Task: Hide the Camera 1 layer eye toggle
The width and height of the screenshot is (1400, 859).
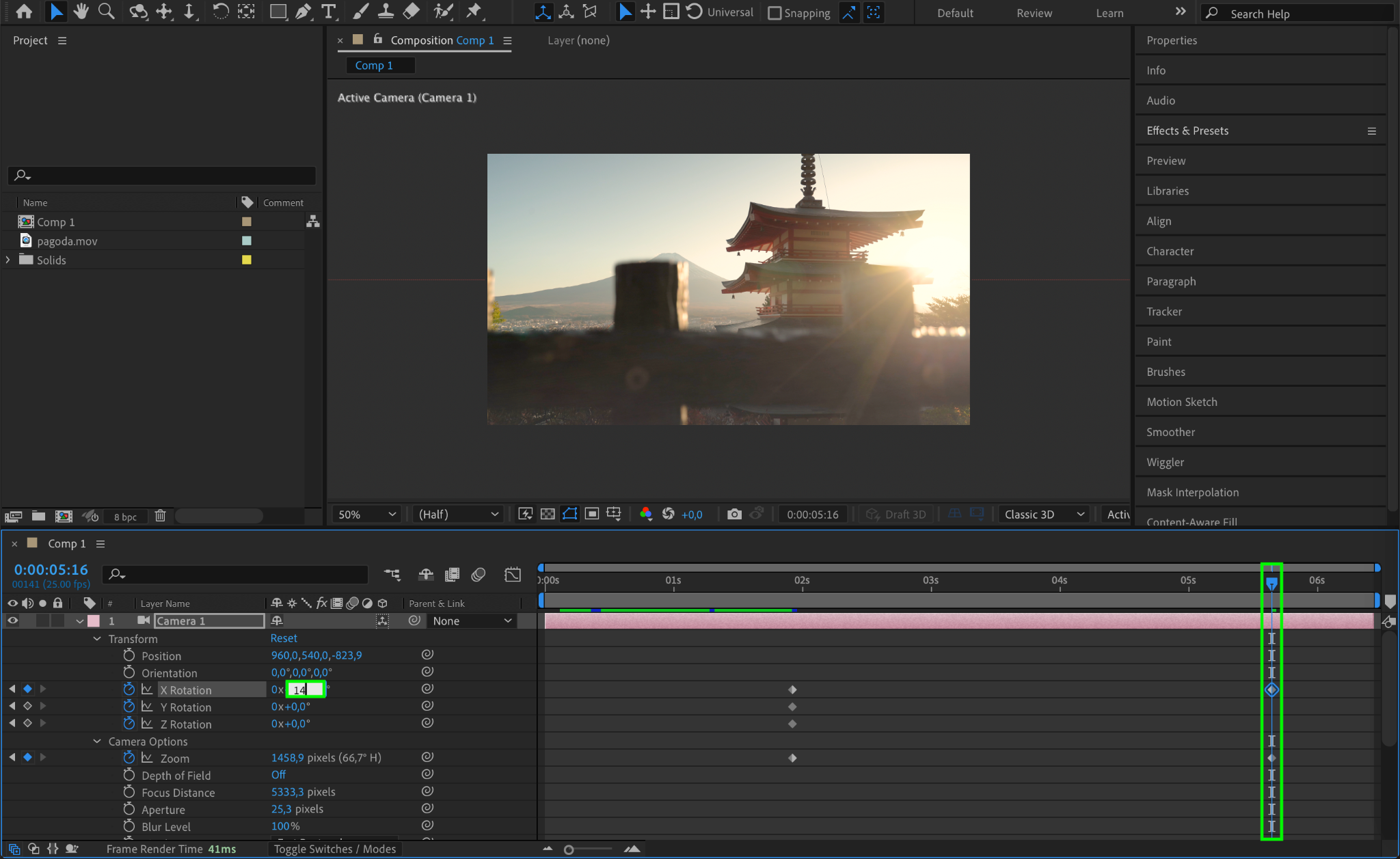Action: pos(12,621)
